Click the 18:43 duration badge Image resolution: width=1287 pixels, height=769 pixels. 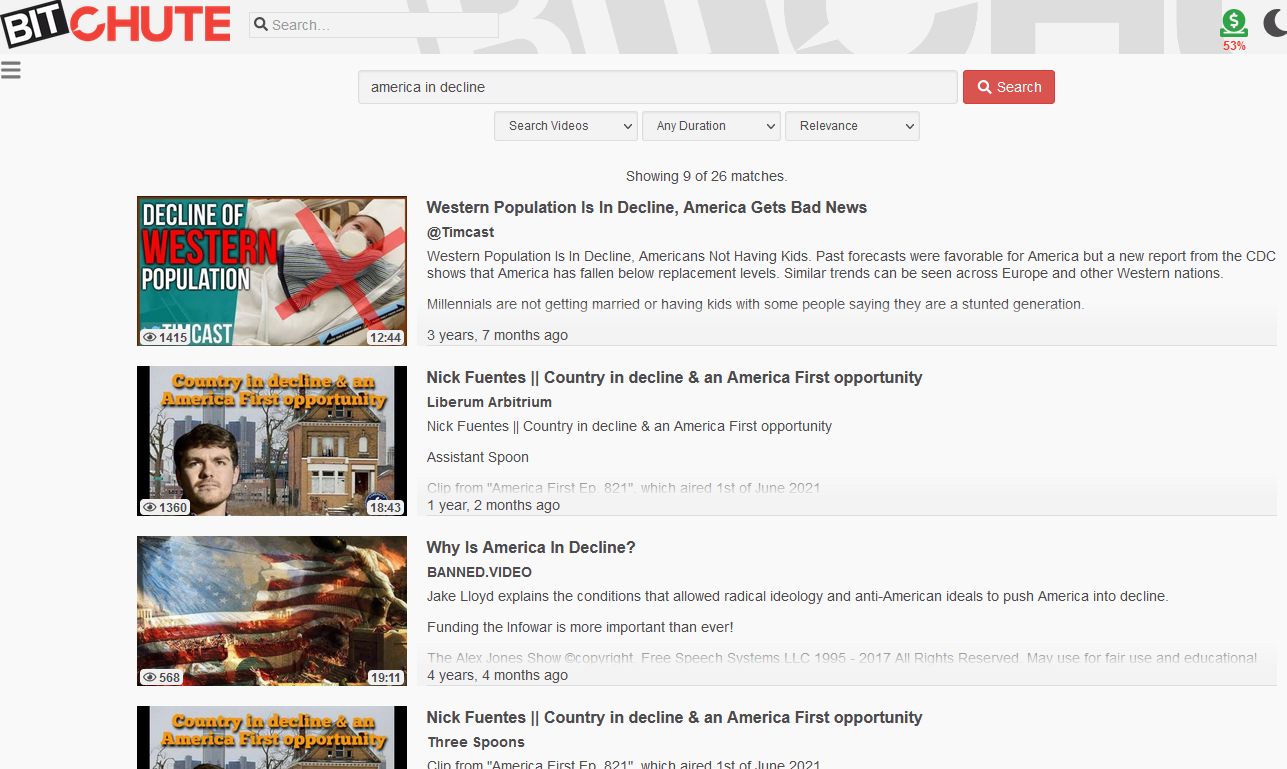pos(385,507)
